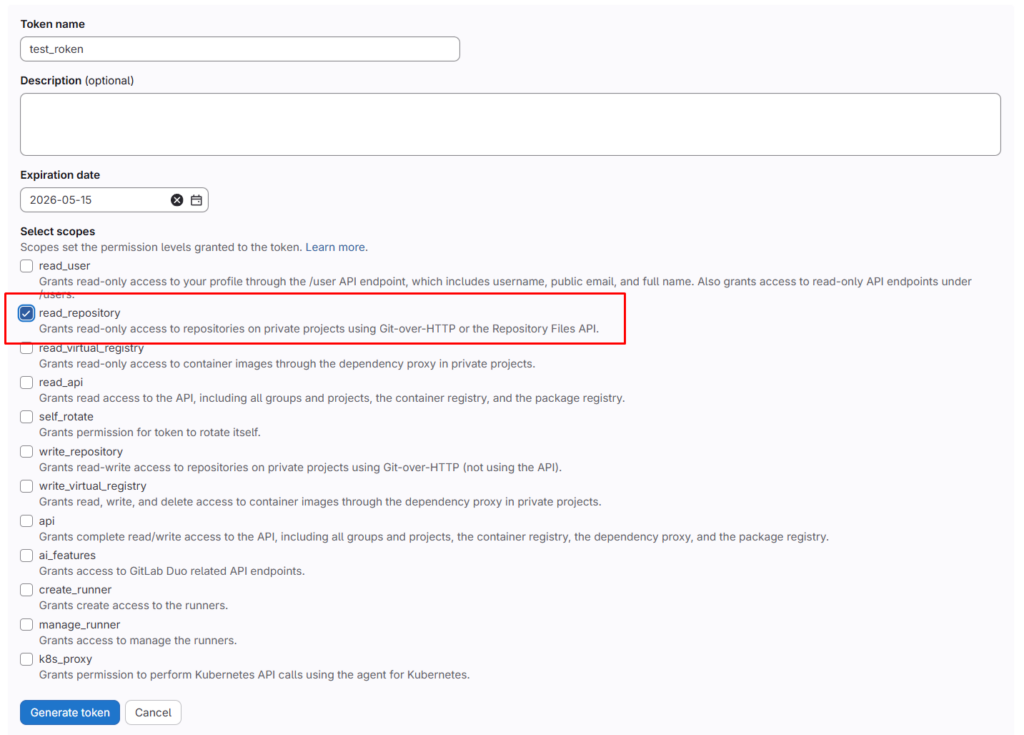The image size is (1024, 735).
Task: Focus the Token name input field
Action: (240, 49)
